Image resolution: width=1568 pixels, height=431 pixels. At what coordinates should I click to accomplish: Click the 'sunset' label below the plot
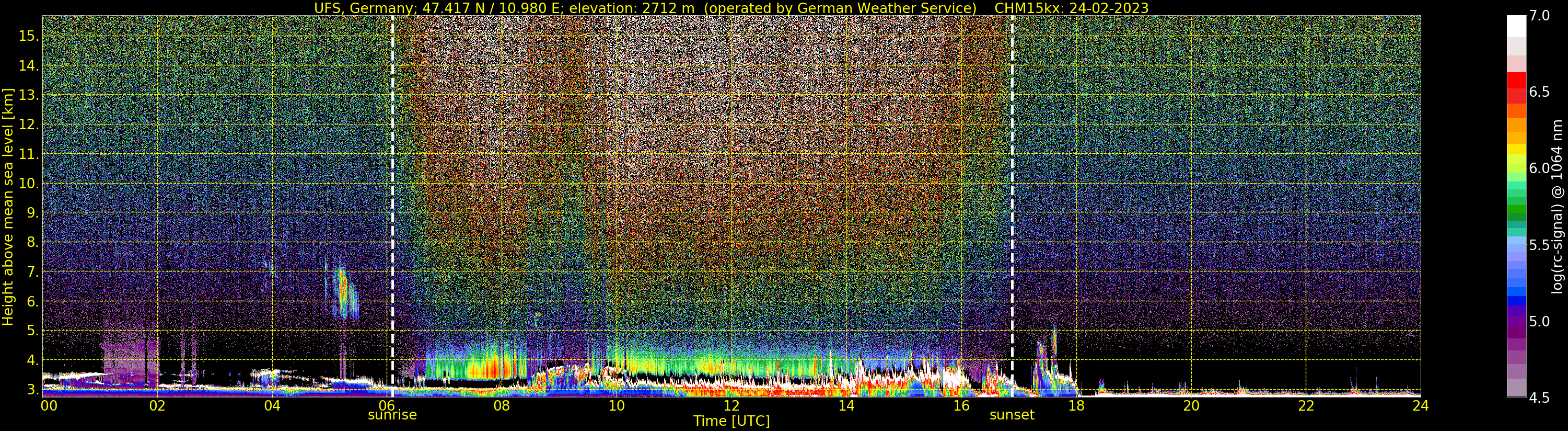coord(1012,415)
